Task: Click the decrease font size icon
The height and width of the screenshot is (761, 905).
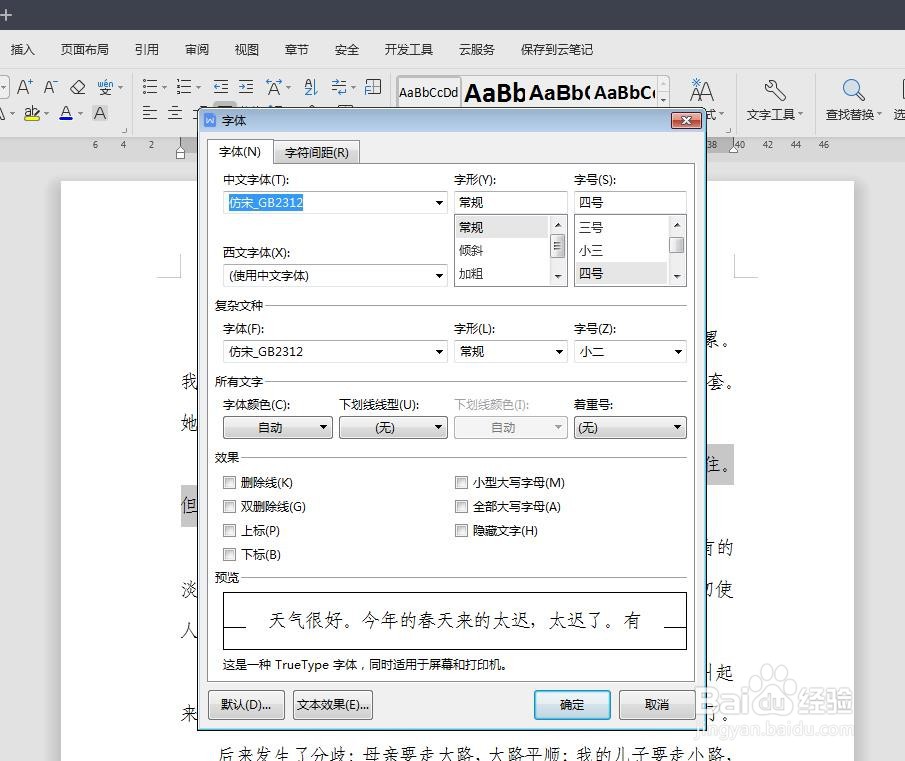Action: (49, 86)
